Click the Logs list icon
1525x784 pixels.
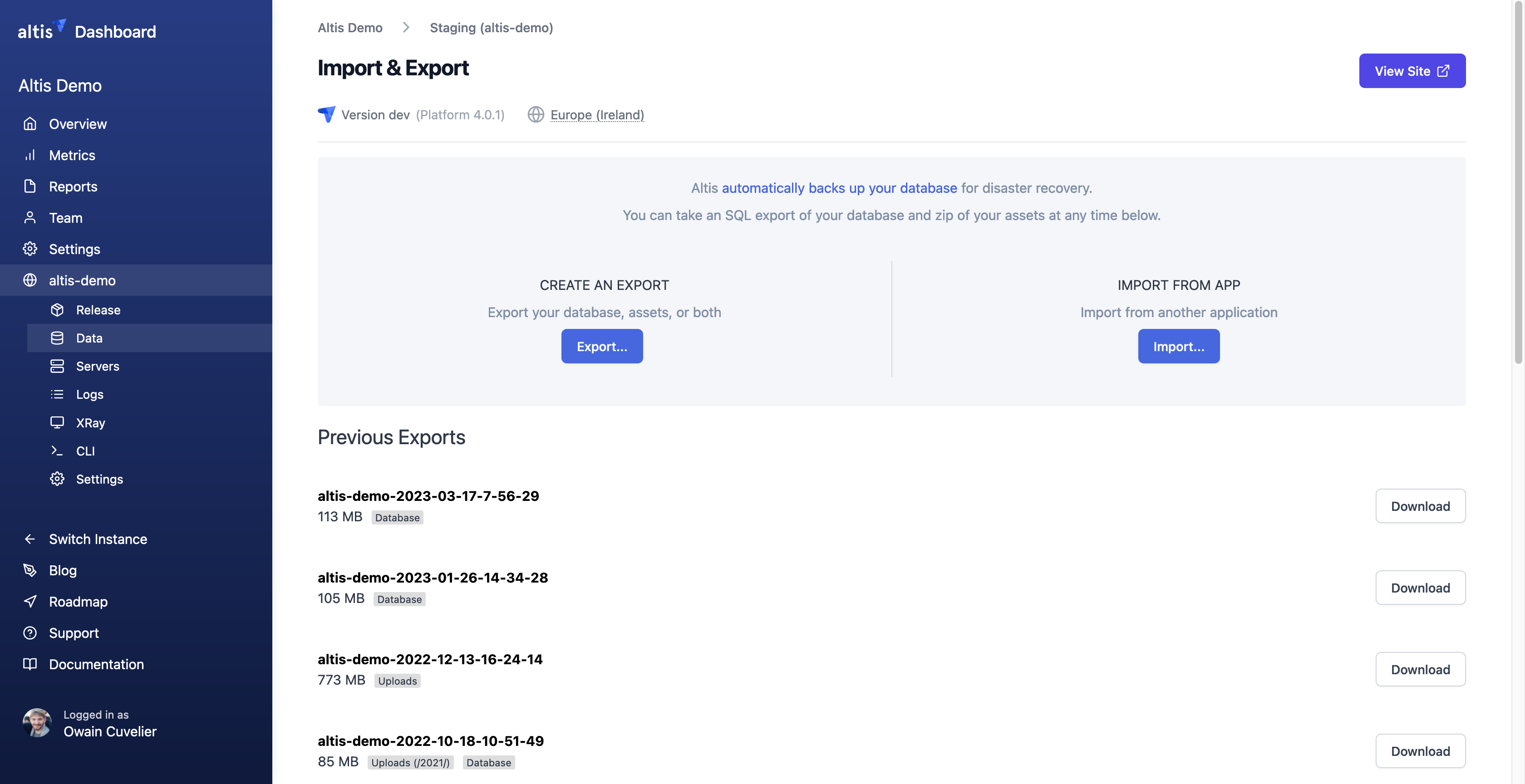[x=57, y=394]
